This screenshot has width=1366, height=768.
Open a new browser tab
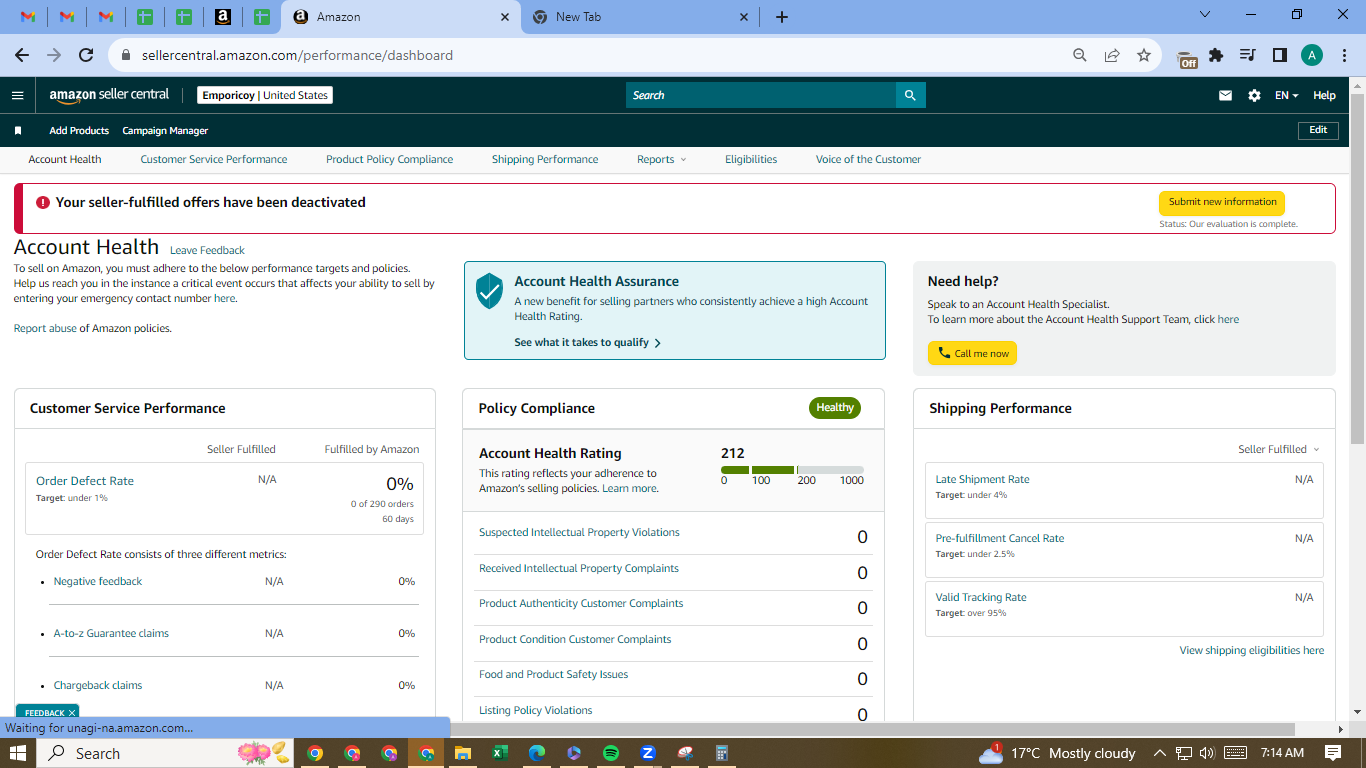coord(782,17)
